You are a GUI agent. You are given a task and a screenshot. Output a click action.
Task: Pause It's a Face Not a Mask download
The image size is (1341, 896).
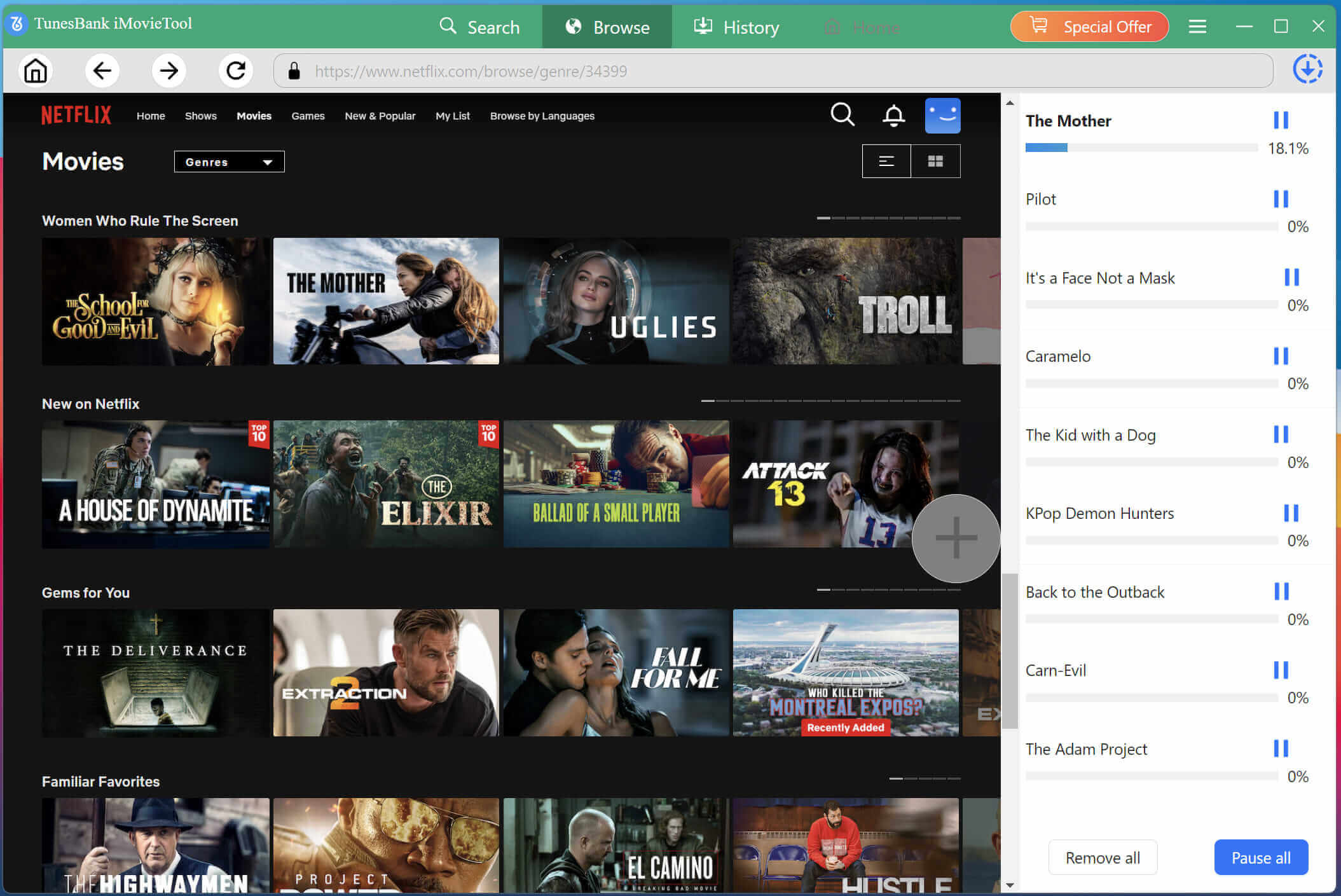pyautogui.click(x=1291, y=277)
